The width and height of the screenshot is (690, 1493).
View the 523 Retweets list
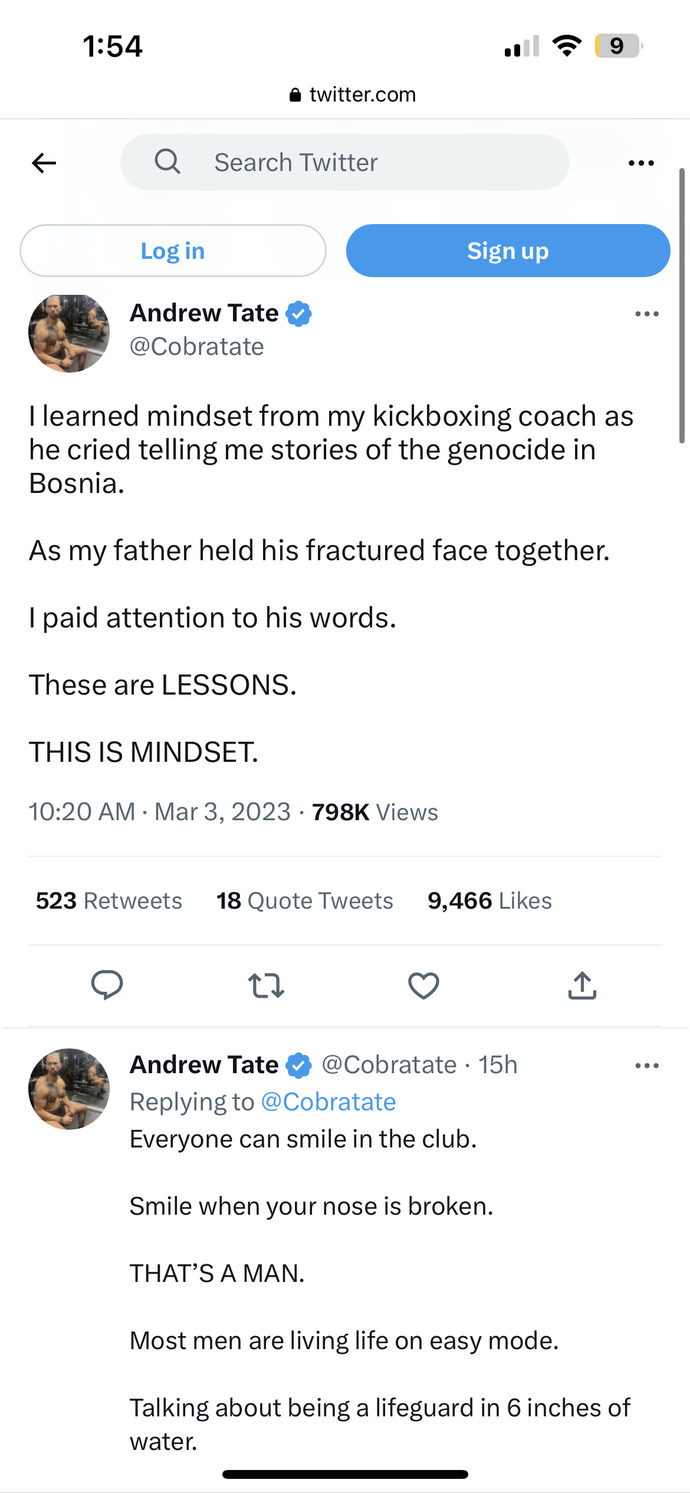109,901
